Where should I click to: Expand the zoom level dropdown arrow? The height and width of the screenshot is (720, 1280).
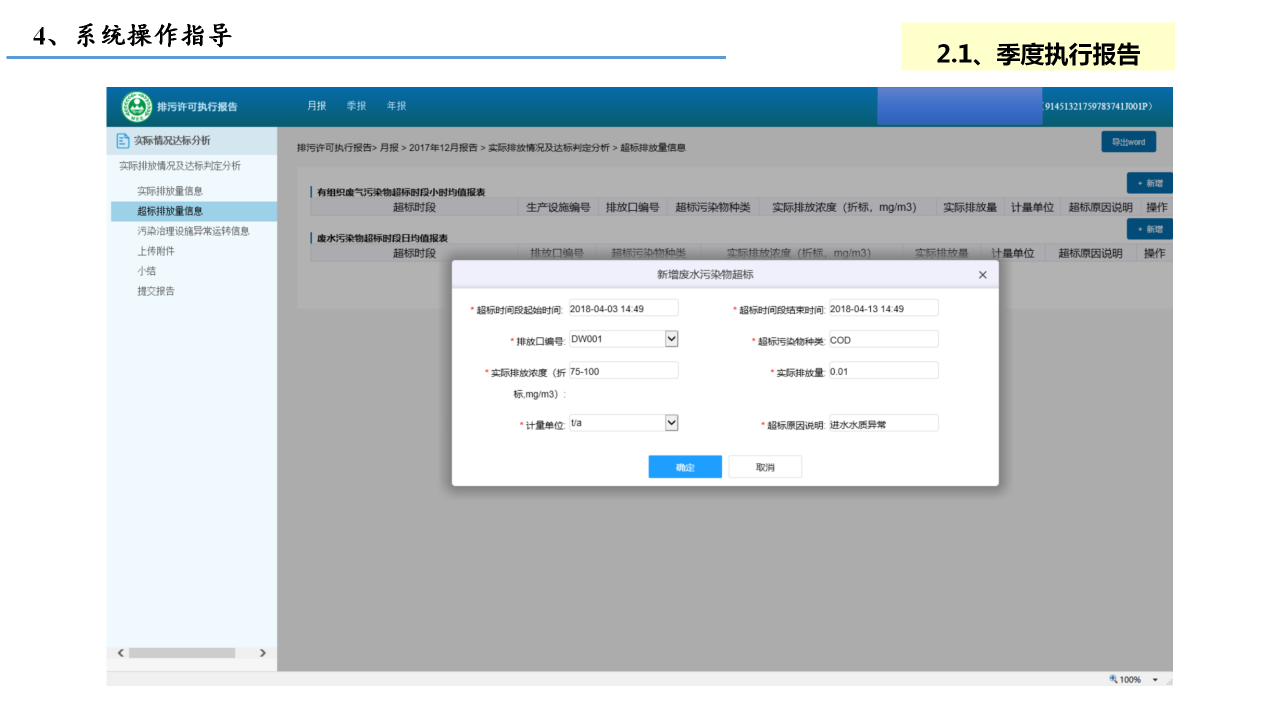coord(1155,679)
